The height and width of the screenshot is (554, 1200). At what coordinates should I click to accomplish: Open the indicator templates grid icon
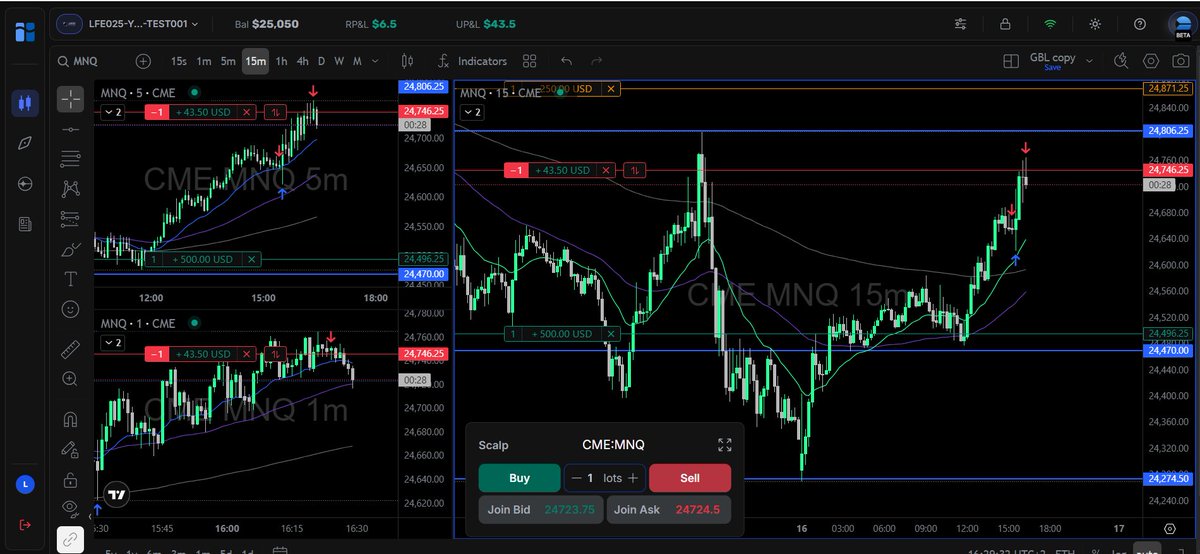tap(530, 61)
